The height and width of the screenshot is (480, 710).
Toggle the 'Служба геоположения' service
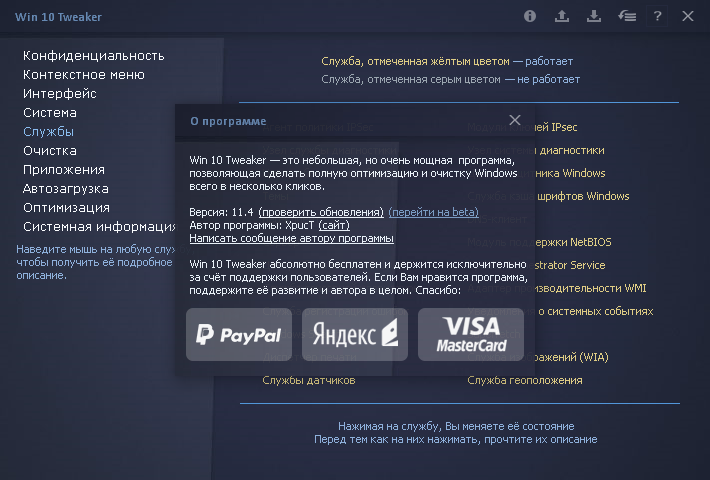pos(525,380)
